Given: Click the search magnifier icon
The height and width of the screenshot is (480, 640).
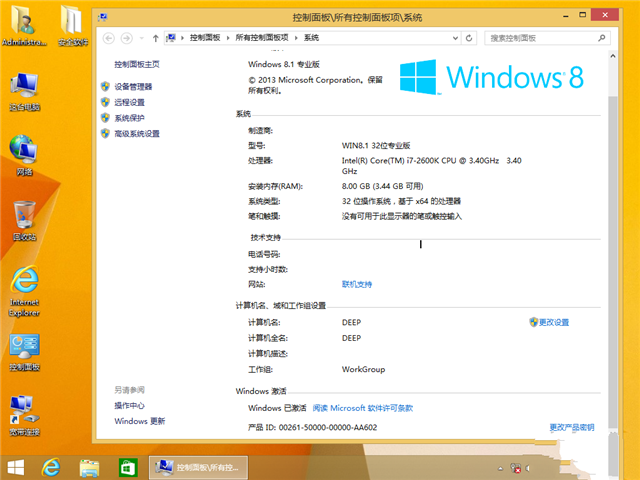Looking at the screenshot, I should pos(602,38).
